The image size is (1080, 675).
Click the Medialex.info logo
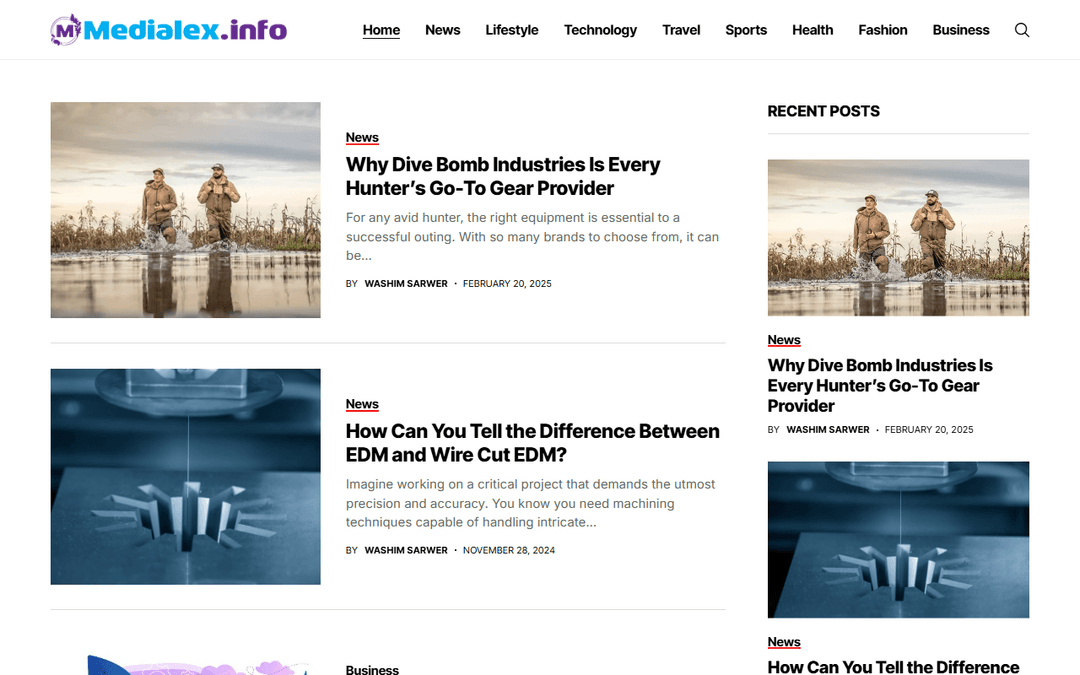pos(169,30)
